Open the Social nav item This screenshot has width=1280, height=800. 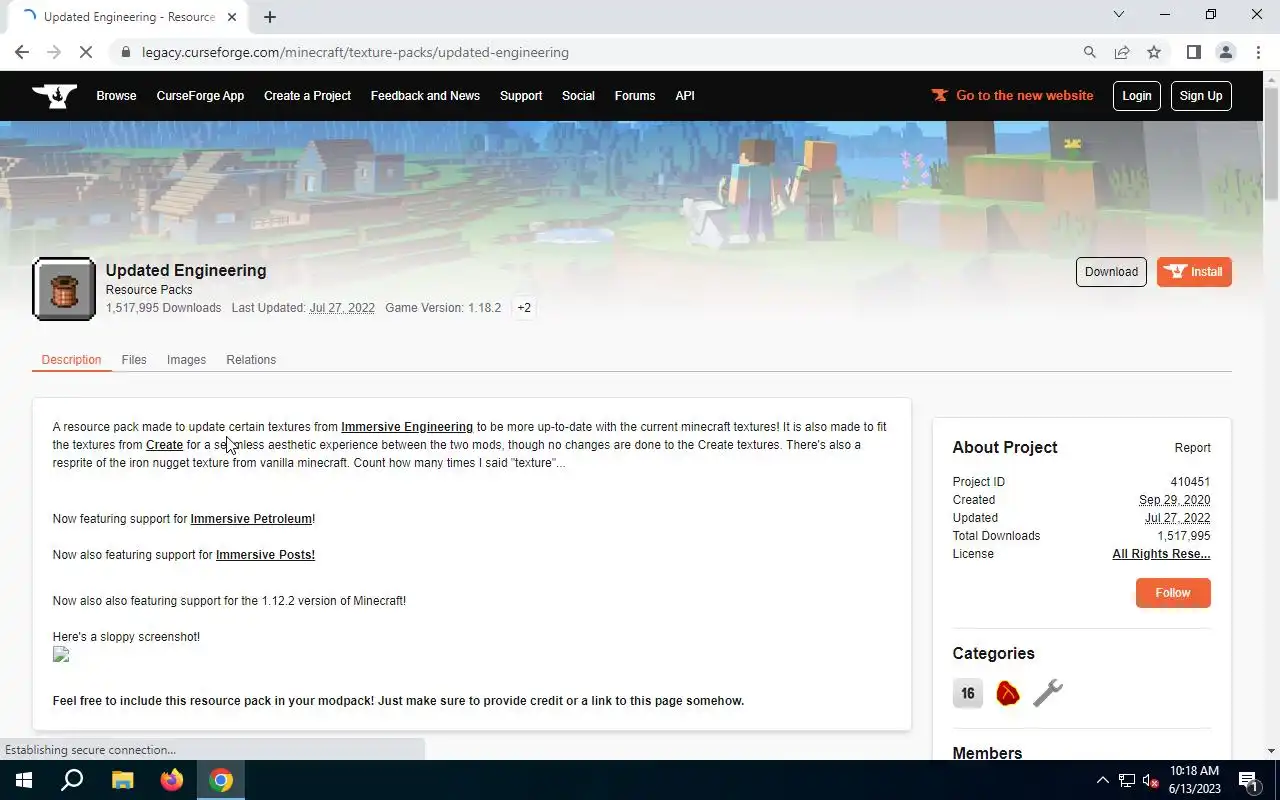[578, 96]
